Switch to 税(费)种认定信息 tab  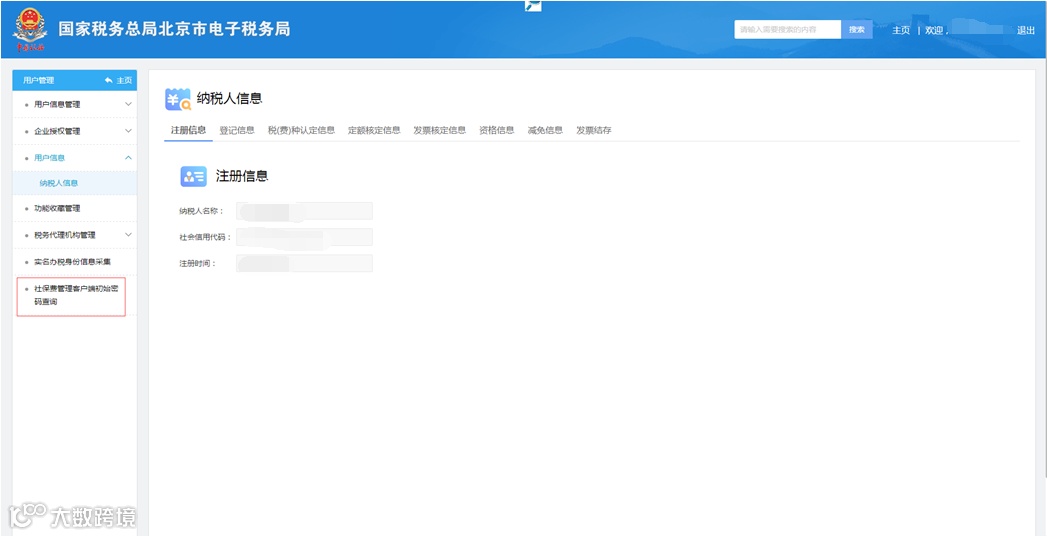[301, 130]
